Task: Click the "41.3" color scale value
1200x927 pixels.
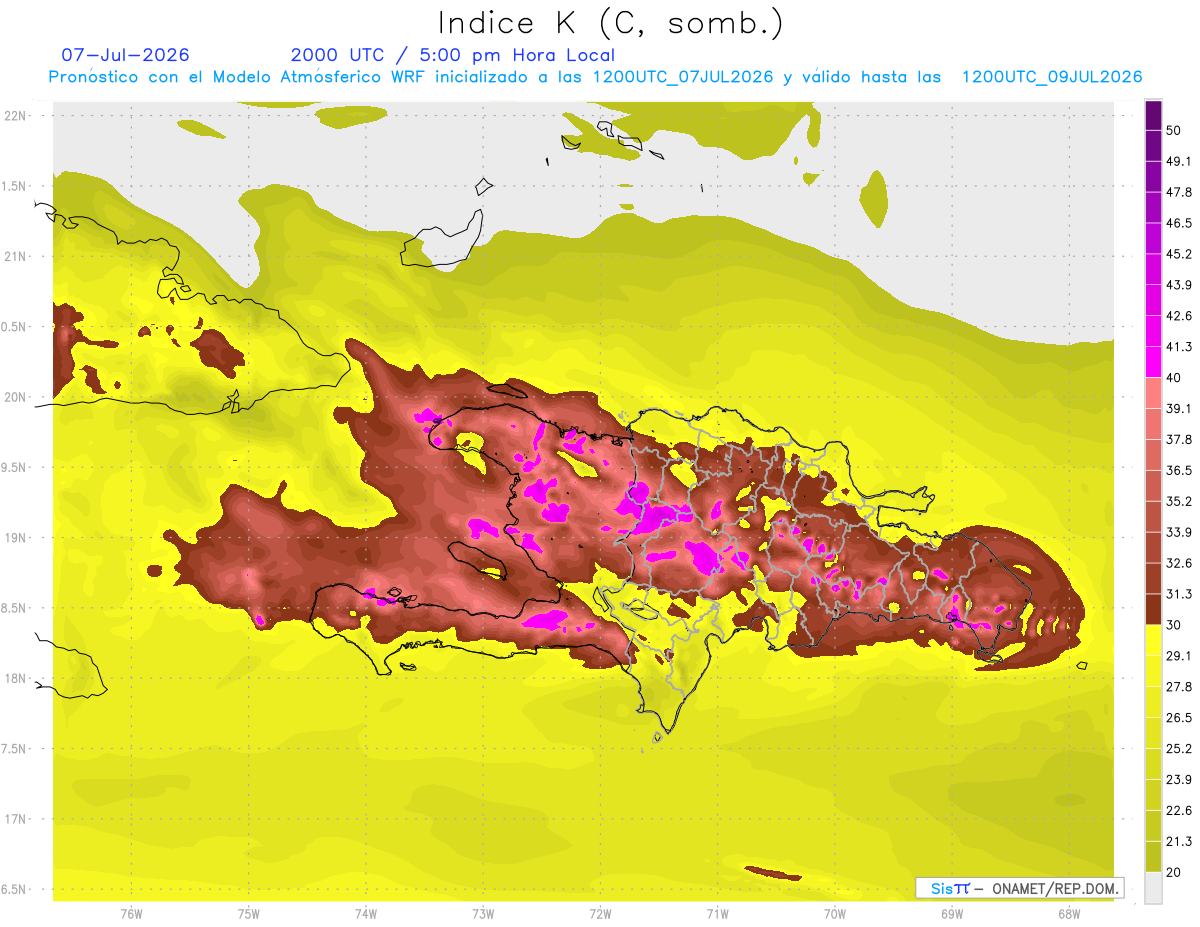Action: pos(1179,347)
